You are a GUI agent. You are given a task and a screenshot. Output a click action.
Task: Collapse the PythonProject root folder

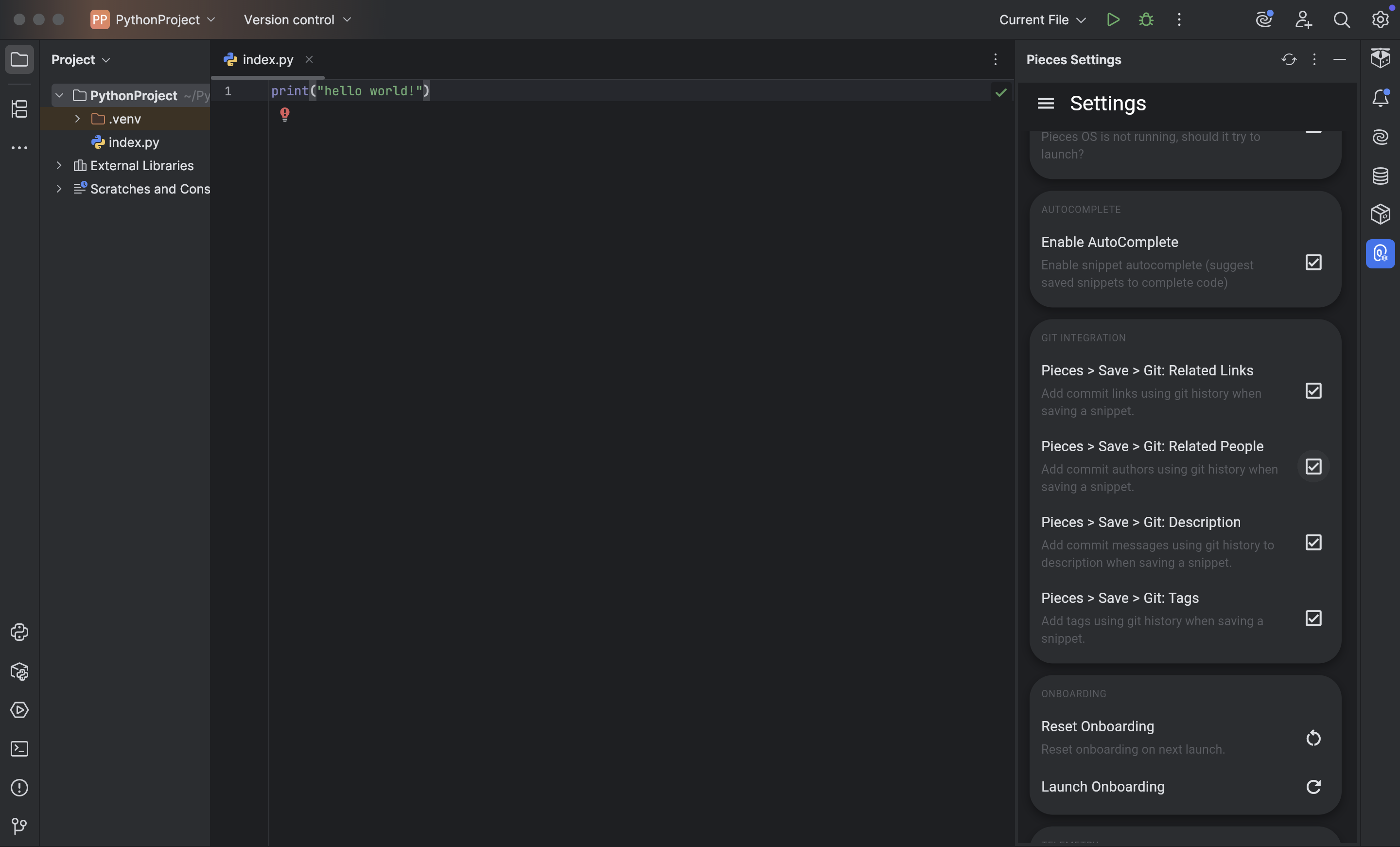tap(59, 95)
